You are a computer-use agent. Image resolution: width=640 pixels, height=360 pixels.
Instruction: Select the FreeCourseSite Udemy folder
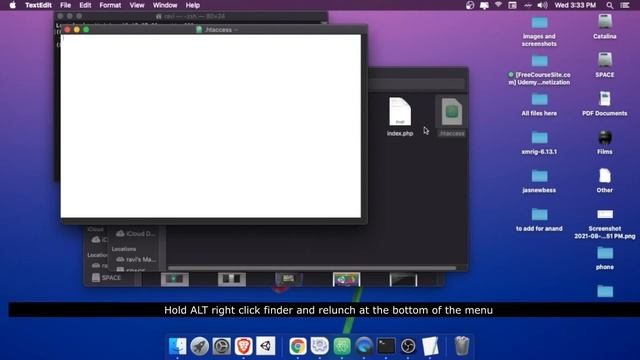[539, 69]
